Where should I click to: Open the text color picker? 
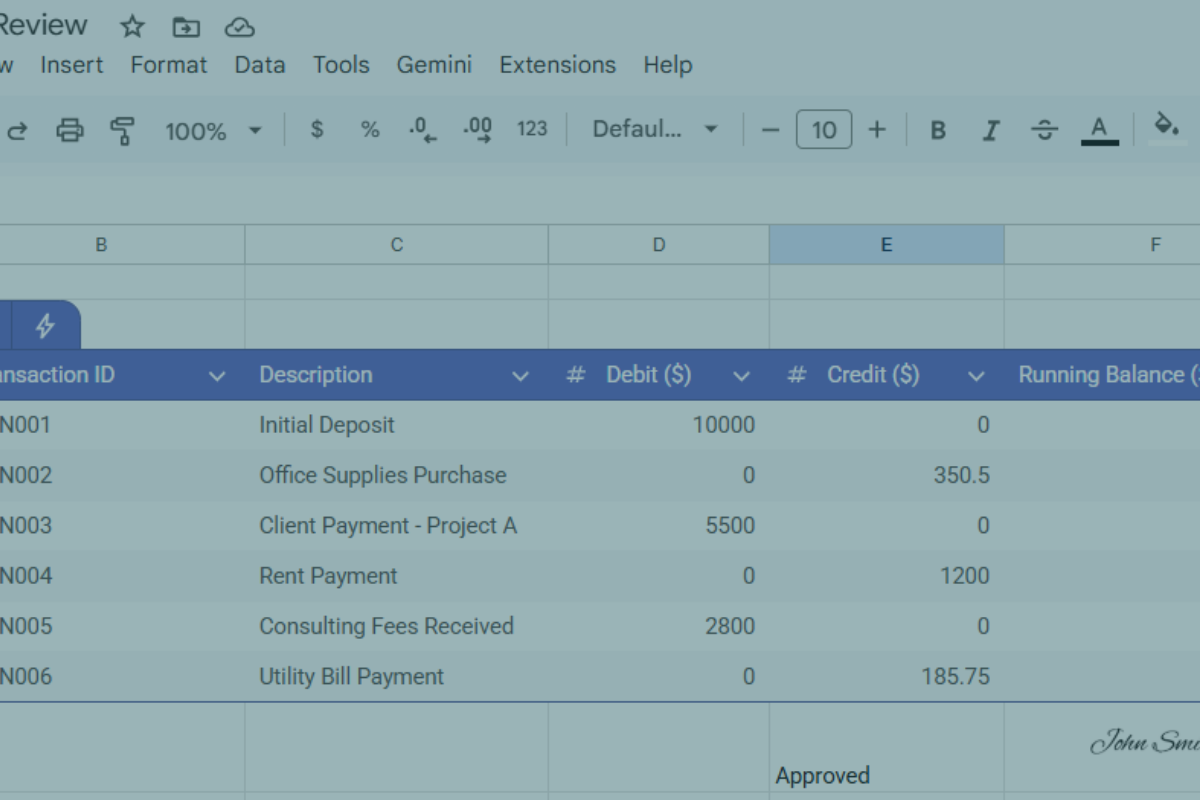[1099, 130]
